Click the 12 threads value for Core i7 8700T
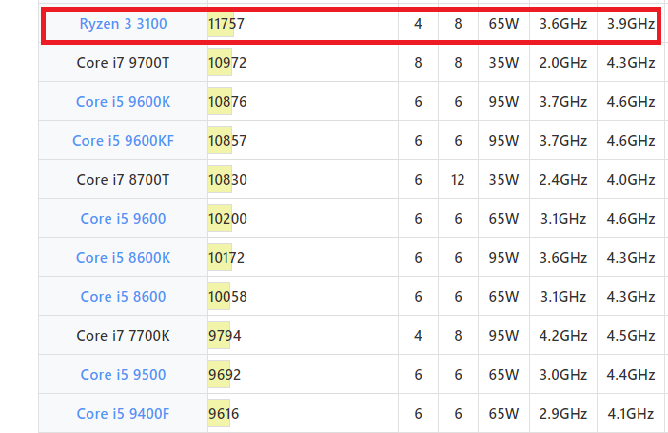This screenshot has width=668, height=433. (x=458, y=180)
